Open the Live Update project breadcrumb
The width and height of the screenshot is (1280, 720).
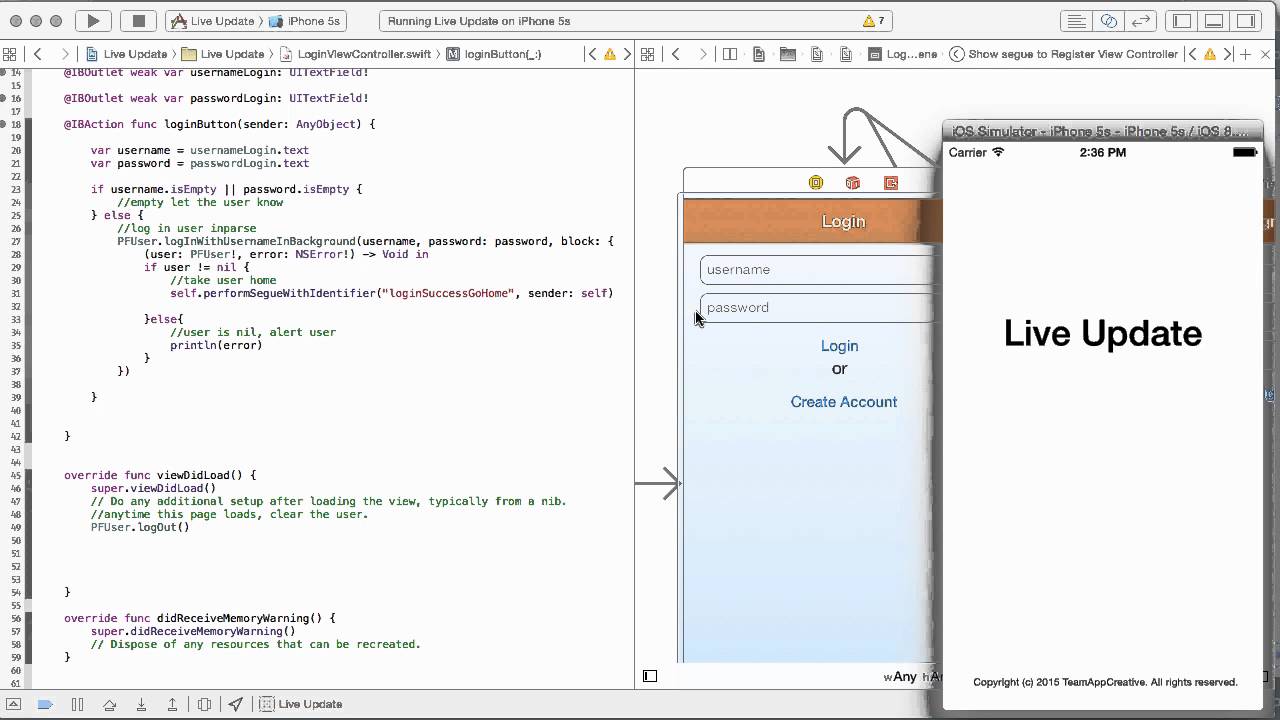coord(127,54)
